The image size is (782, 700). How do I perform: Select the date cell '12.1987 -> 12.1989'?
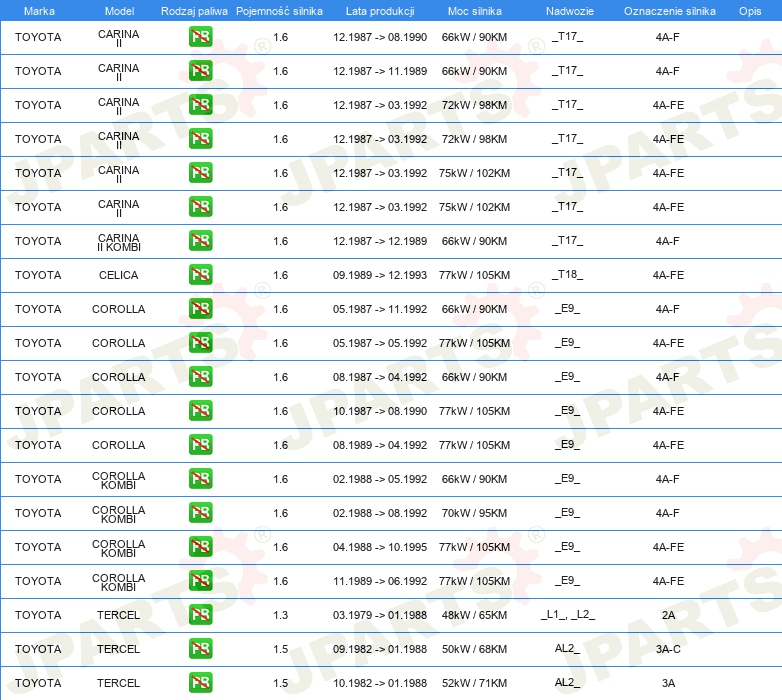click(380, 241)
